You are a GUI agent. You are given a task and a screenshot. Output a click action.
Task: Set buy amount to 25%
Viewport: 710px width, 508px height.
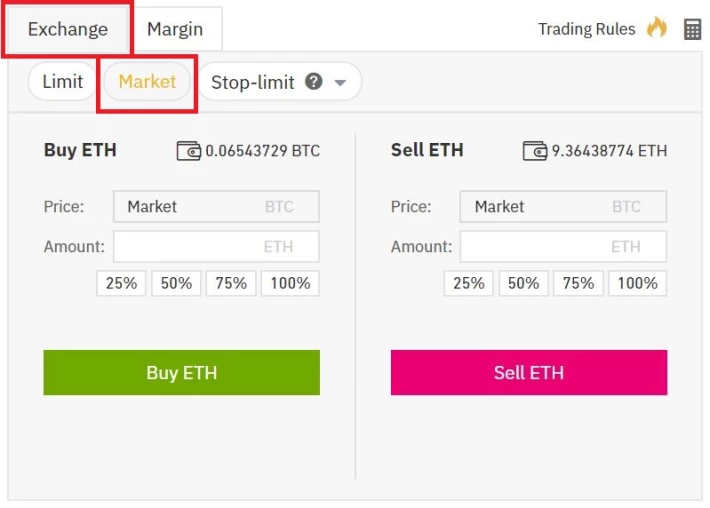point(121,283)
